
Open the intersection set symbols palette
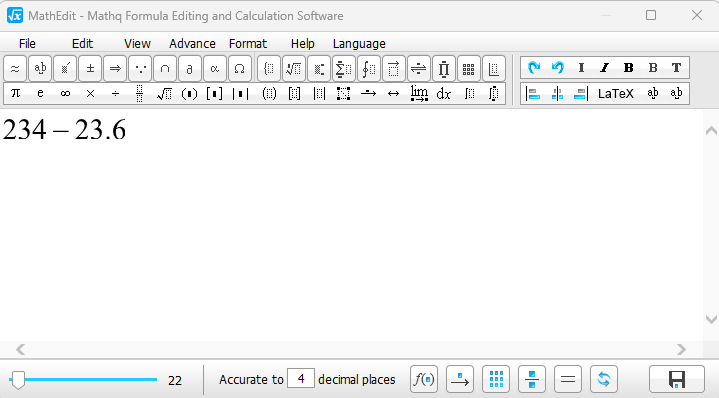pos(165,69)
